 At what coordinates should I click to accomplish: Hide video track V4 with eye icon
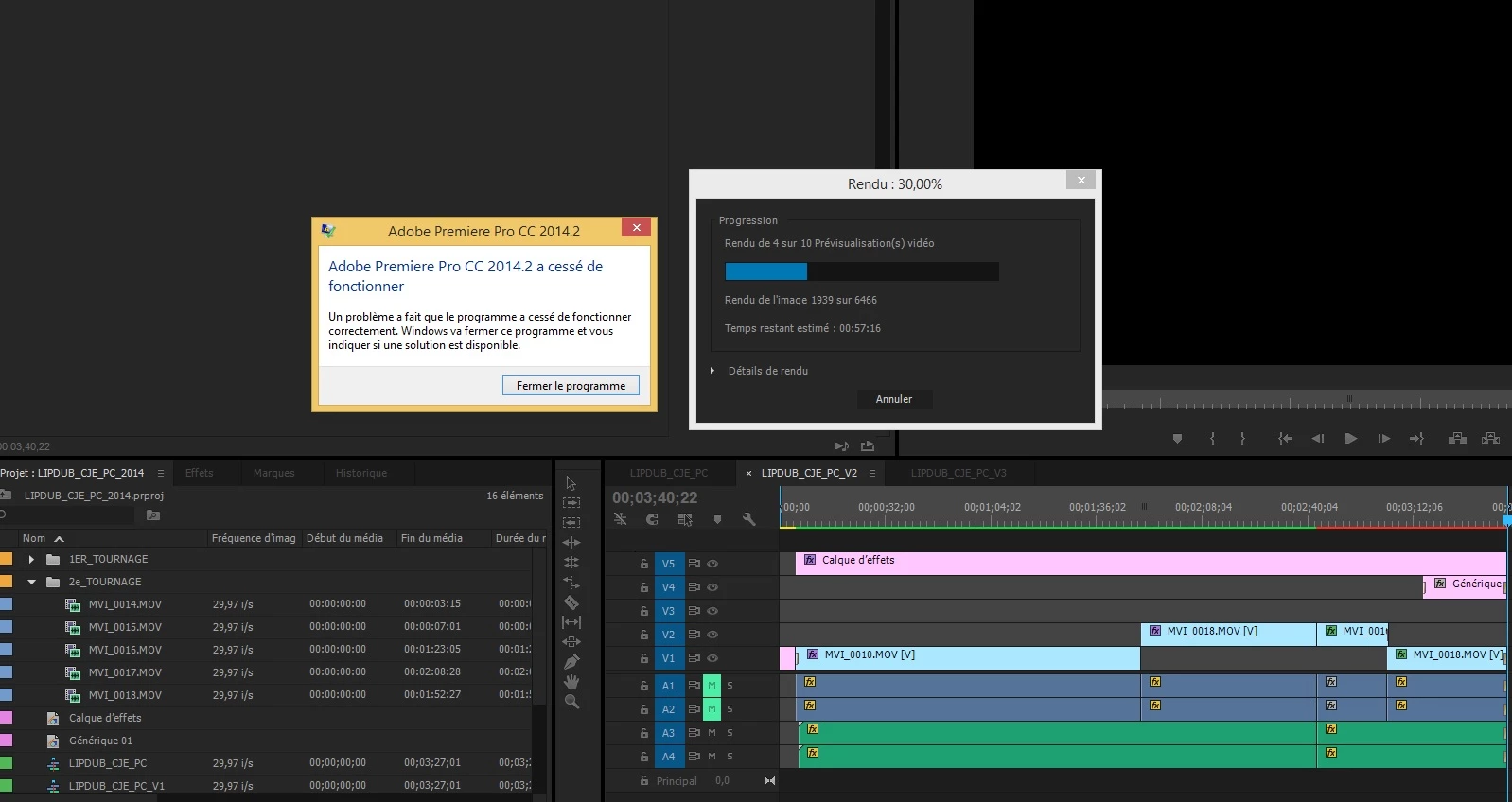point(712,587)
